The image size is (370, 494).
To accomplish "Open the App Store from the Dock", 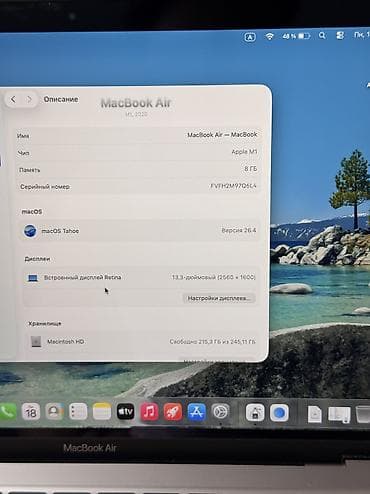I will click(197, 412).
